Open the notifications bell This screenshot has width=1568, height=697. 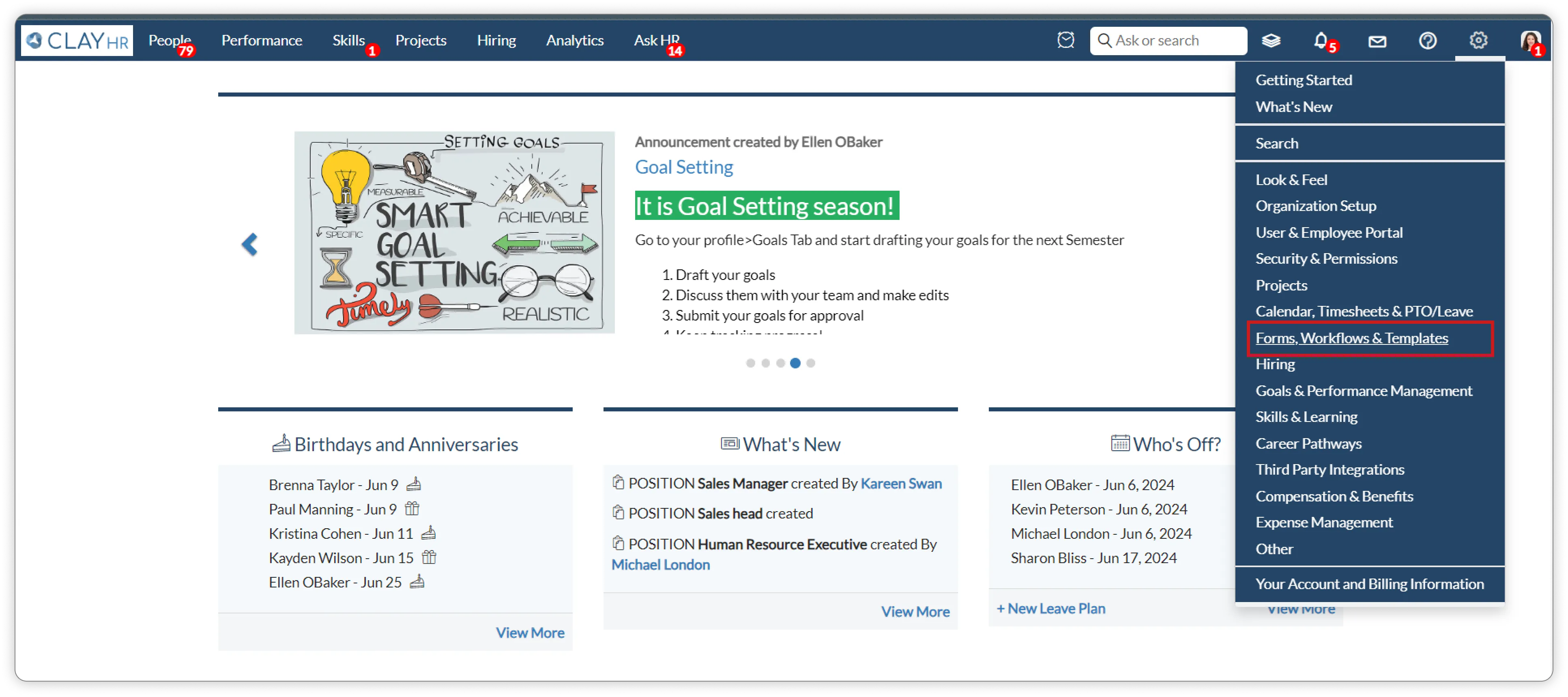tap(1320, 41)
